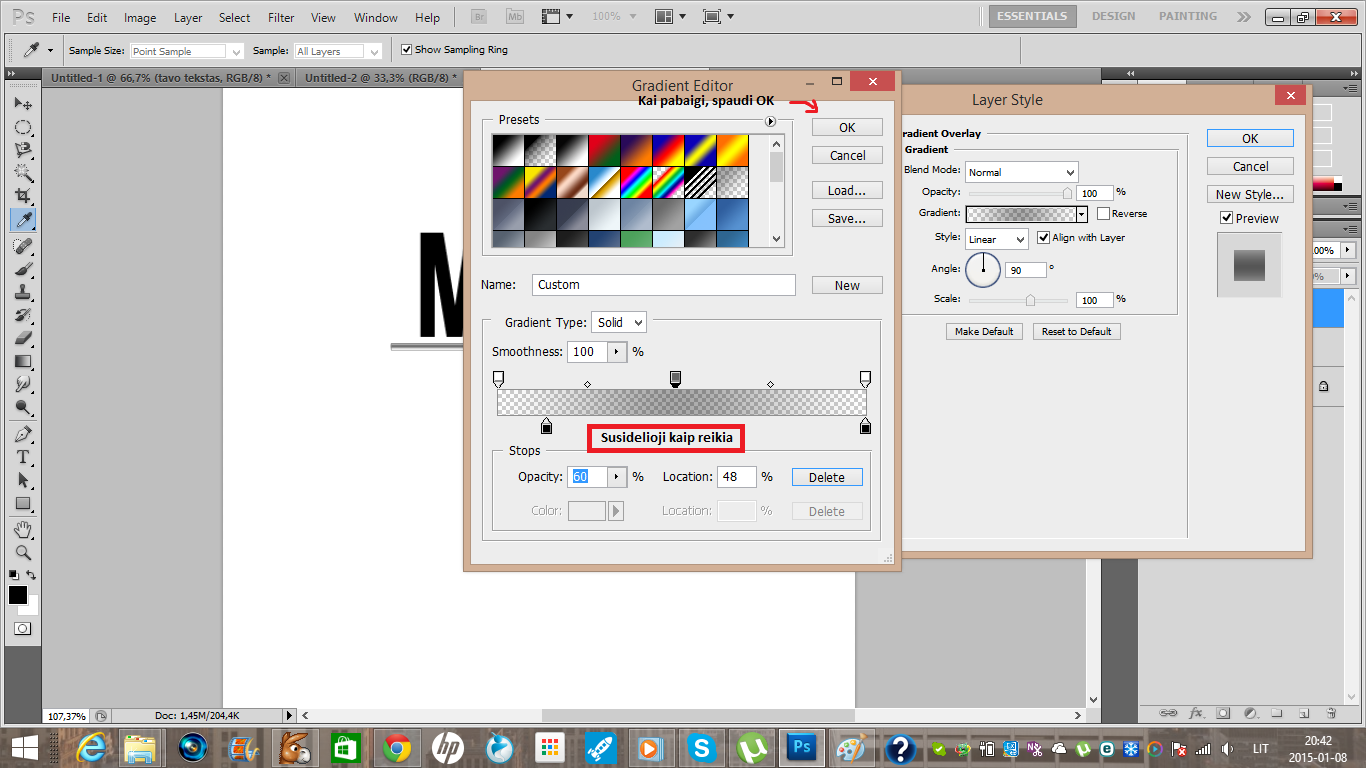Open the Windows Start button
Screen dimensions: 1366x768
pyautogui.click(x=25, y=747)
